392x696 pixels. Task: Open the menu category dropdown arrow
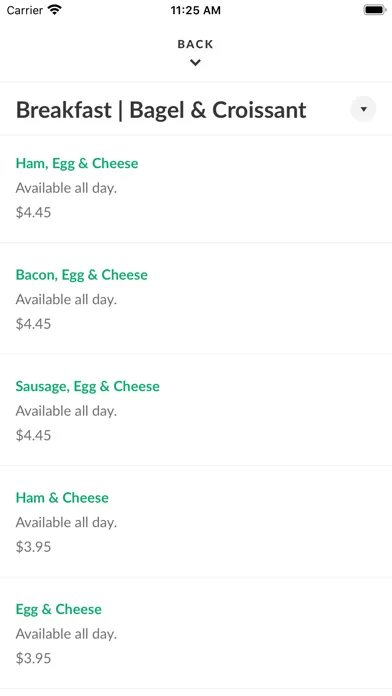point(363,109)
